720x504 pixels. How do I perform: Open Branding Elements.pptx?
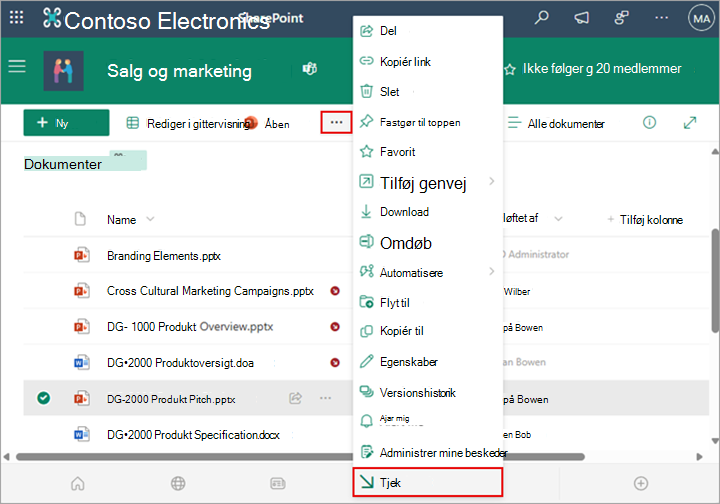pyautogui.click(x=164, y=256)
